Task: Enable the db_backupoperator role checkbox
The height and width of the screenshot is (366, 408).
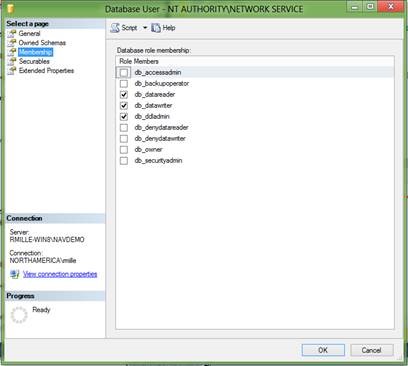Action: (x=124, y=83)
